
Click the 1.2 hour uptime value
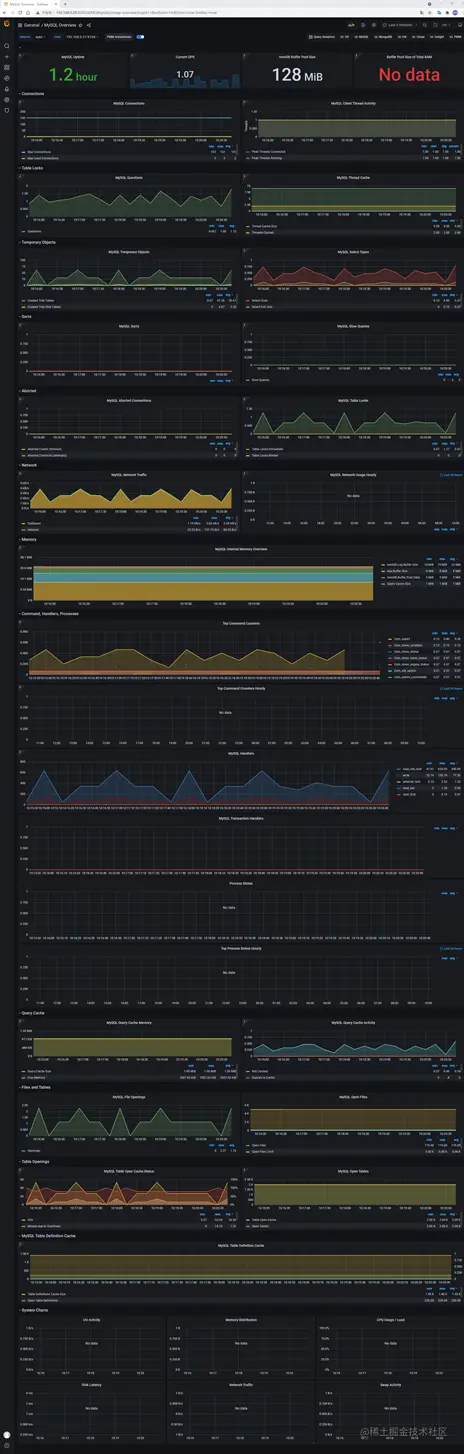tap(73, 75)
